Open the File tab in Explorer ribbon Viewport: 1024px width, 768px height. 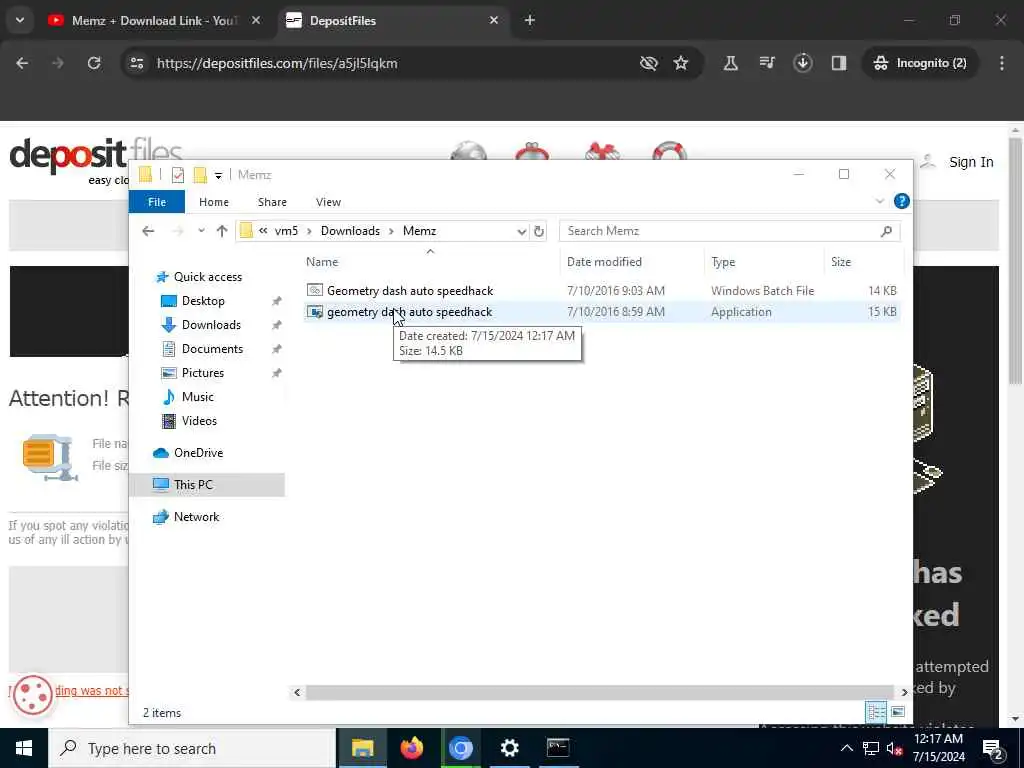click(x=157, y=202)
